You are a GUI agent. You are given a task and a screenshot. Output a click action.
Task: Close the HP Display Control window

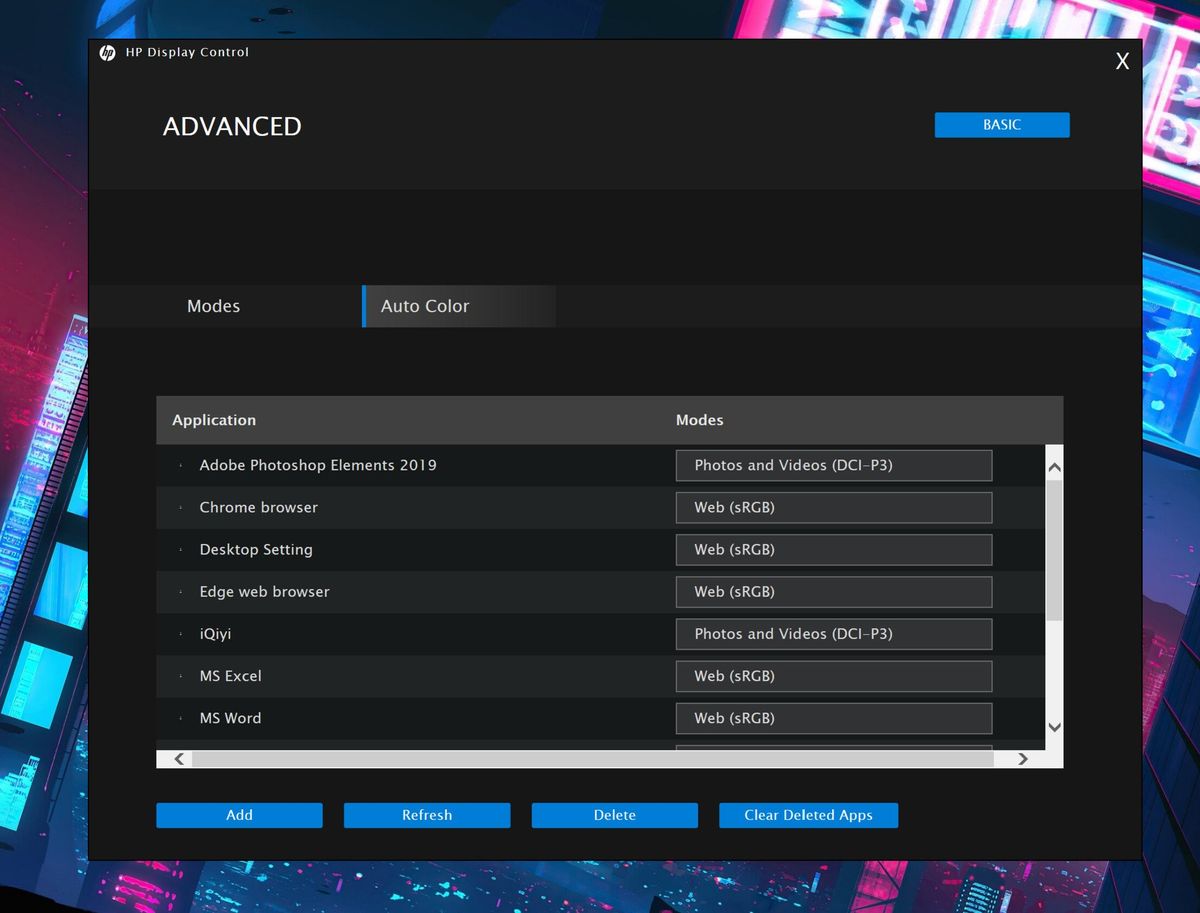1122,62
